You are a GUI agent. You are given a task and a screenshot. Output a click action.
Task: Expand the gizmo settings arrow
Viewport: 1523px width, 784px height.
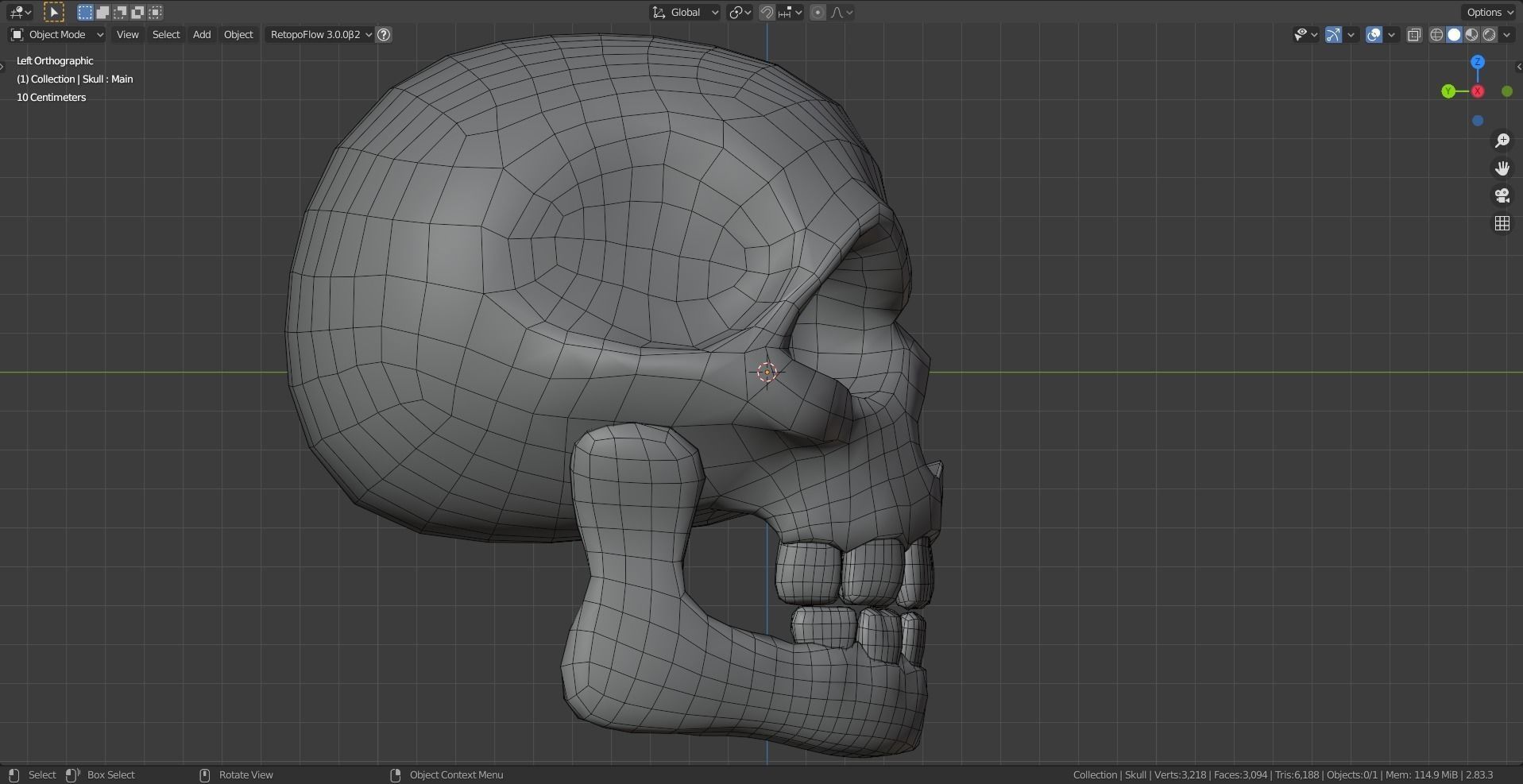[1351, 34]
